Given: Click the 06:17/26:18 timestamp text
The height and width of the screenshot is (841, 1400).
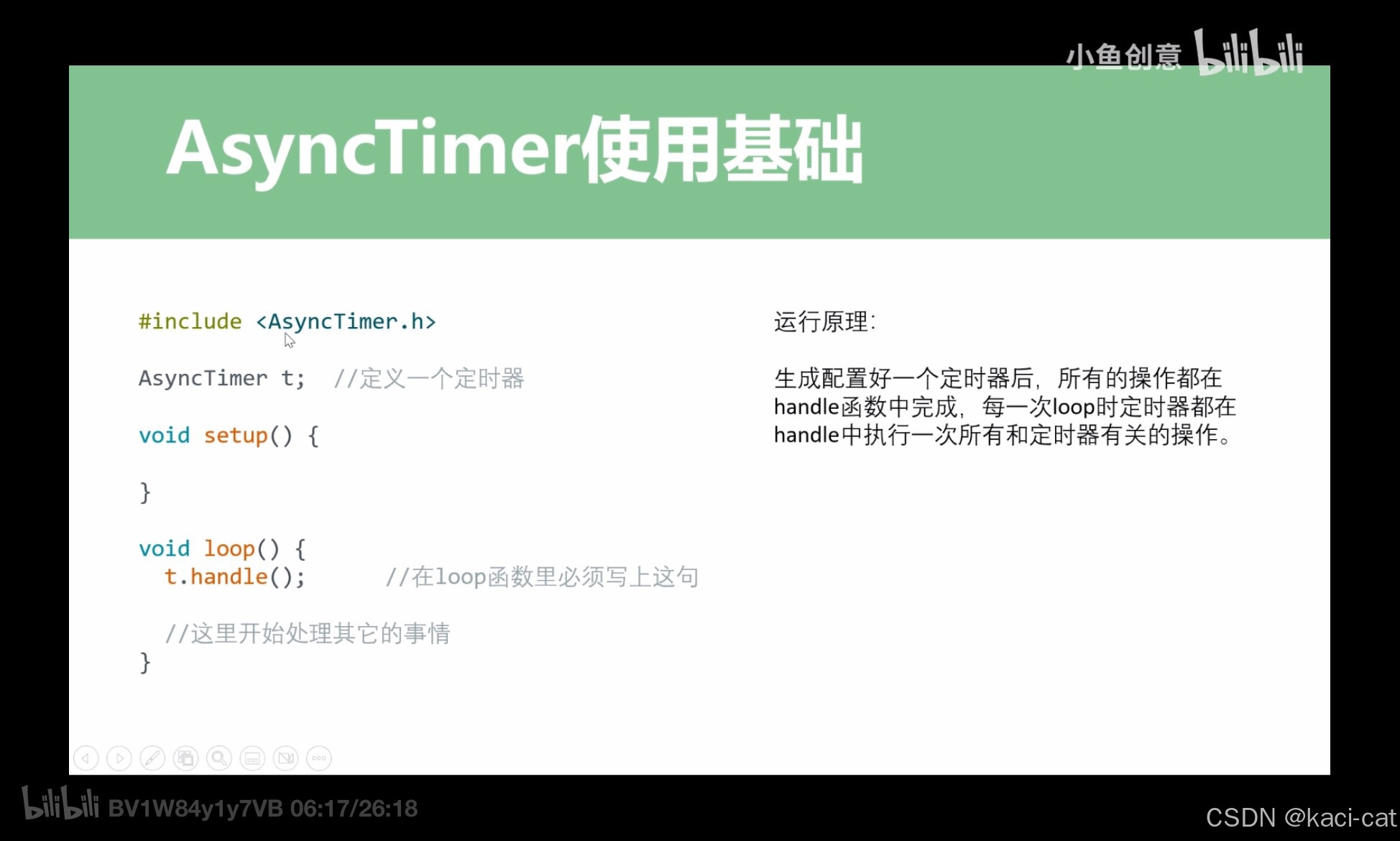Looking at the screenshot, I should 354,809.
